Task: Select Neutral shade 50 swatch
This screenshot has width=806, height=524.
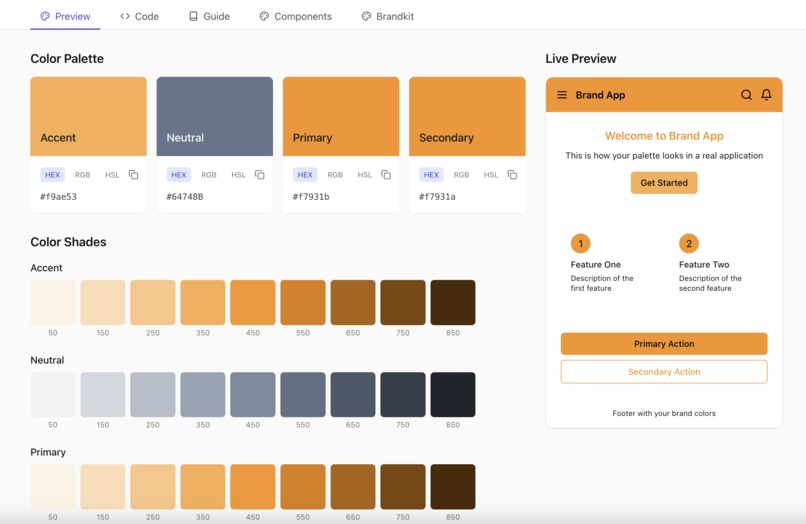Action: pos(53,394)
